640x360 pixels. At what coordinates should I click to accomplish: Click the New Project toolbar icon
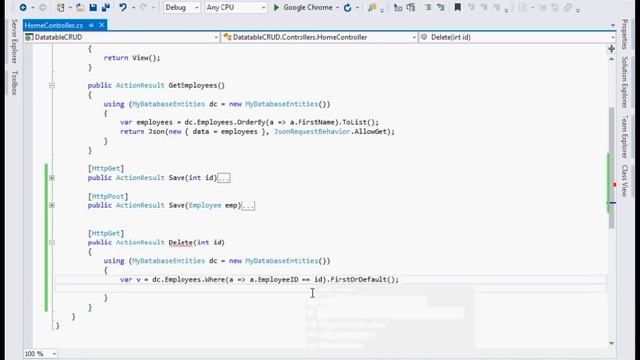(x=60, y=7)
